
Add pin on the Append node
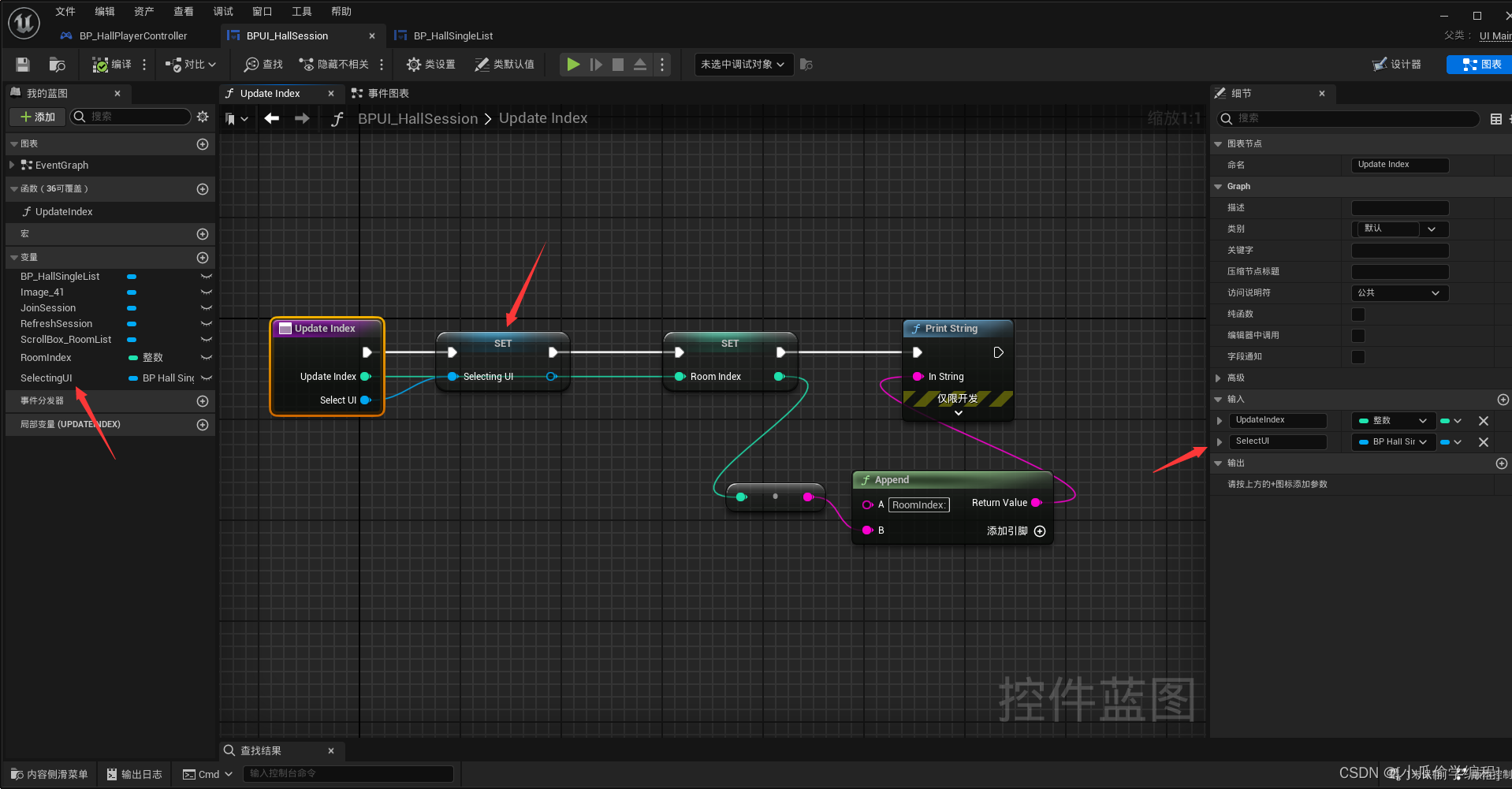1040,531
